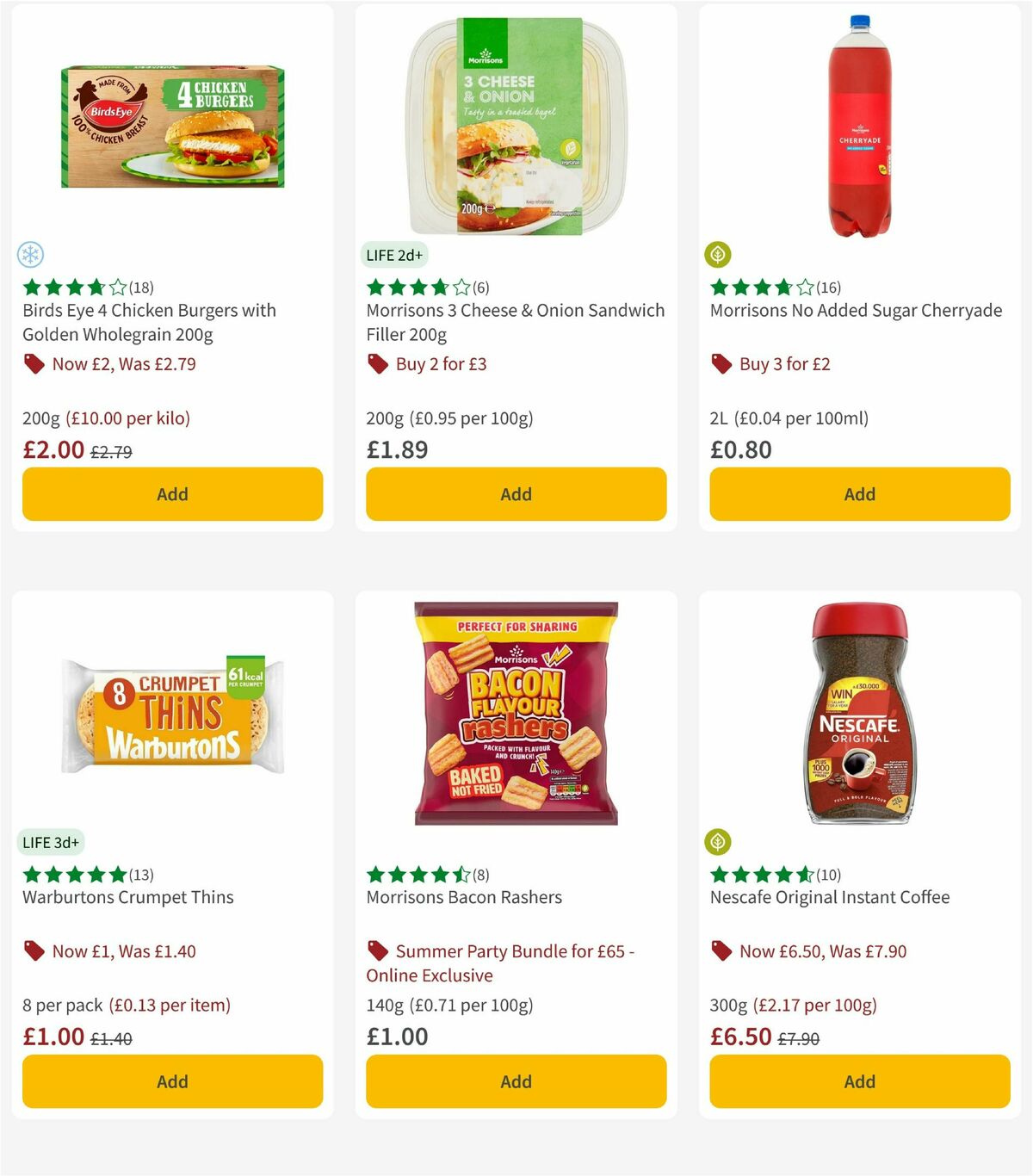The image size is (1033, 1176).
Task: Click the offer tag icon next to 'Buy 2 for £3'
Action: 377,364
